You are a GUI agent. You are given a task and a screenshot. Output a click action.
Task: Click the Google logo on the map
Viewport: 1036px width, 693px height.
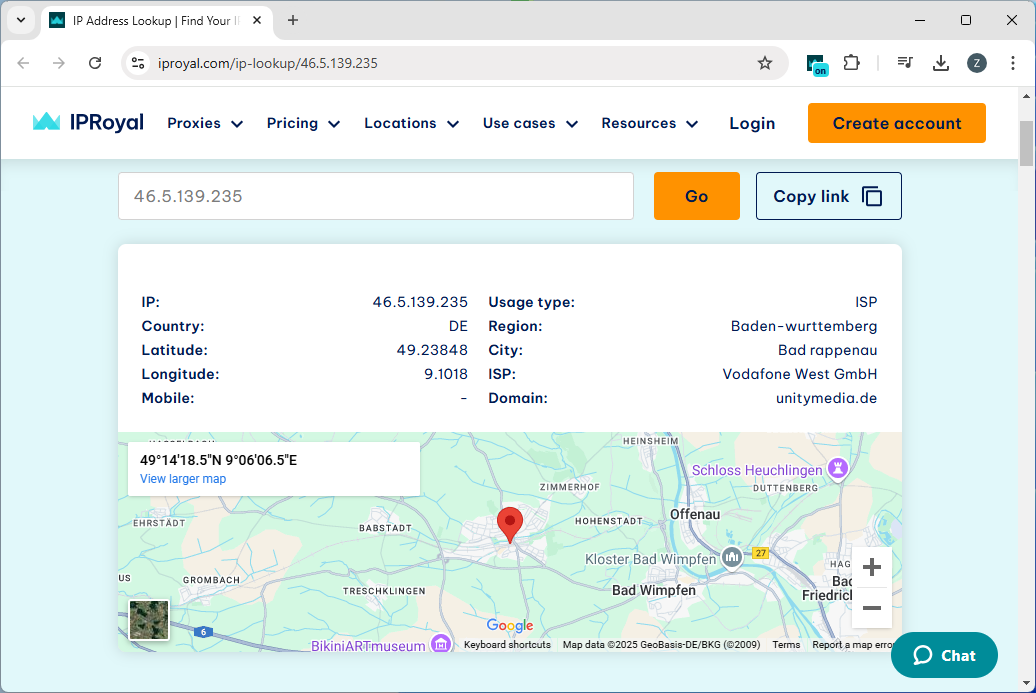click(x=509, y=625)
